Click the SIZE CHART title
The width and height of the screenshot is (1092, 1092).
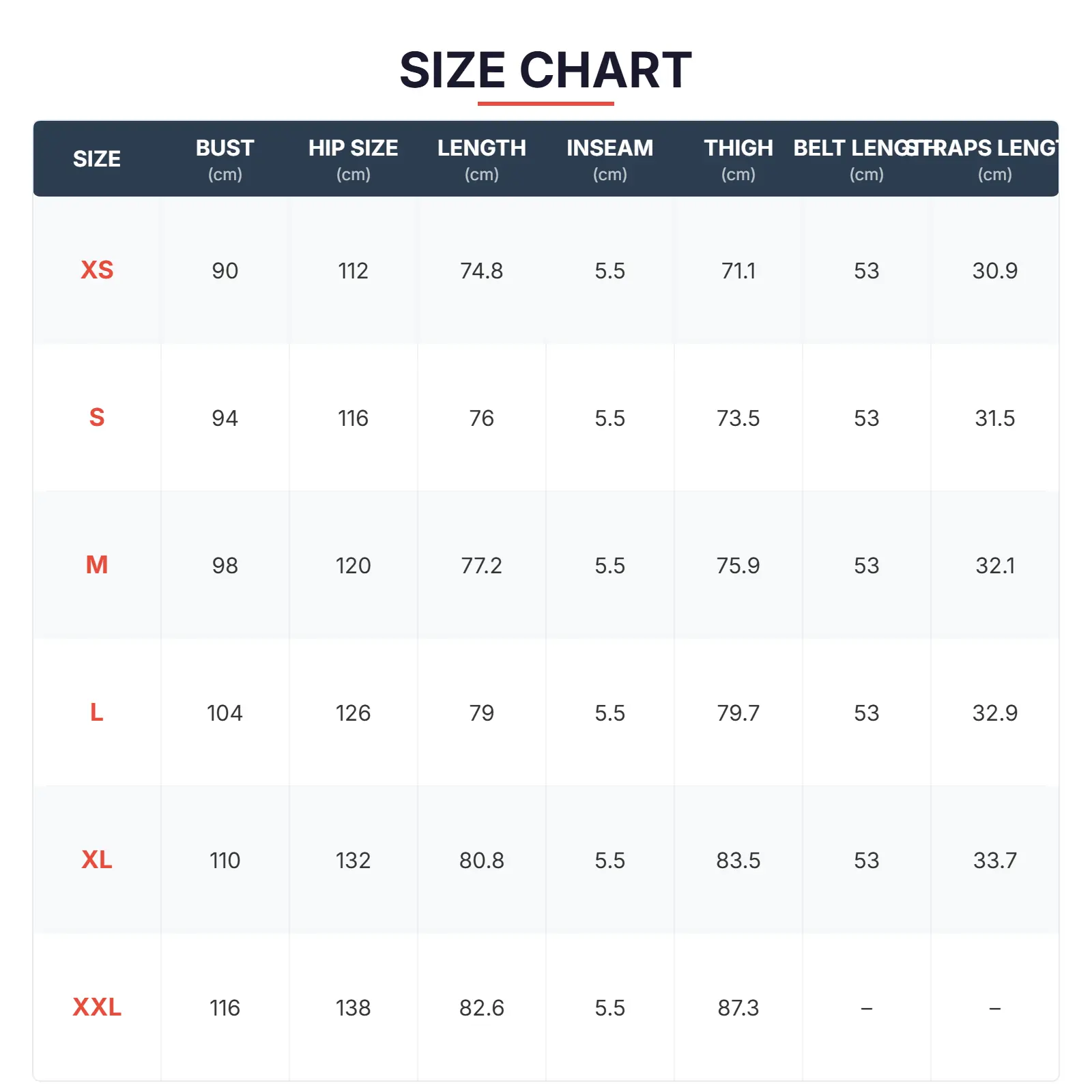coord(545,70)
